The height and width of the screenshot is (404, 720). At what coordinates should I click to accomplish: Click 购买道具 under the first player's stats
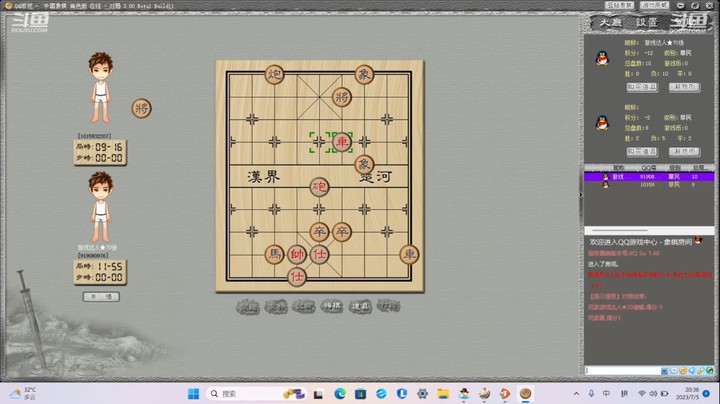(642, 87)
